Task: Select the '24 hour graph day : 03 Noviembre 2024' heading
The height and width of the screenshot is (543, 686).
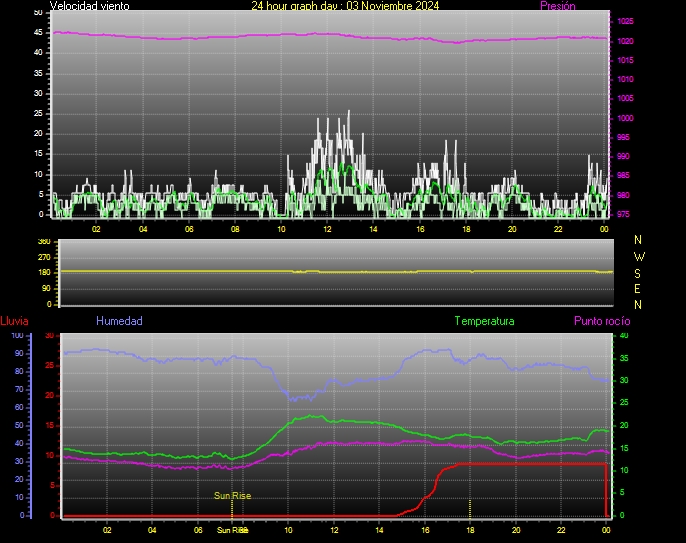Action: 345,6
